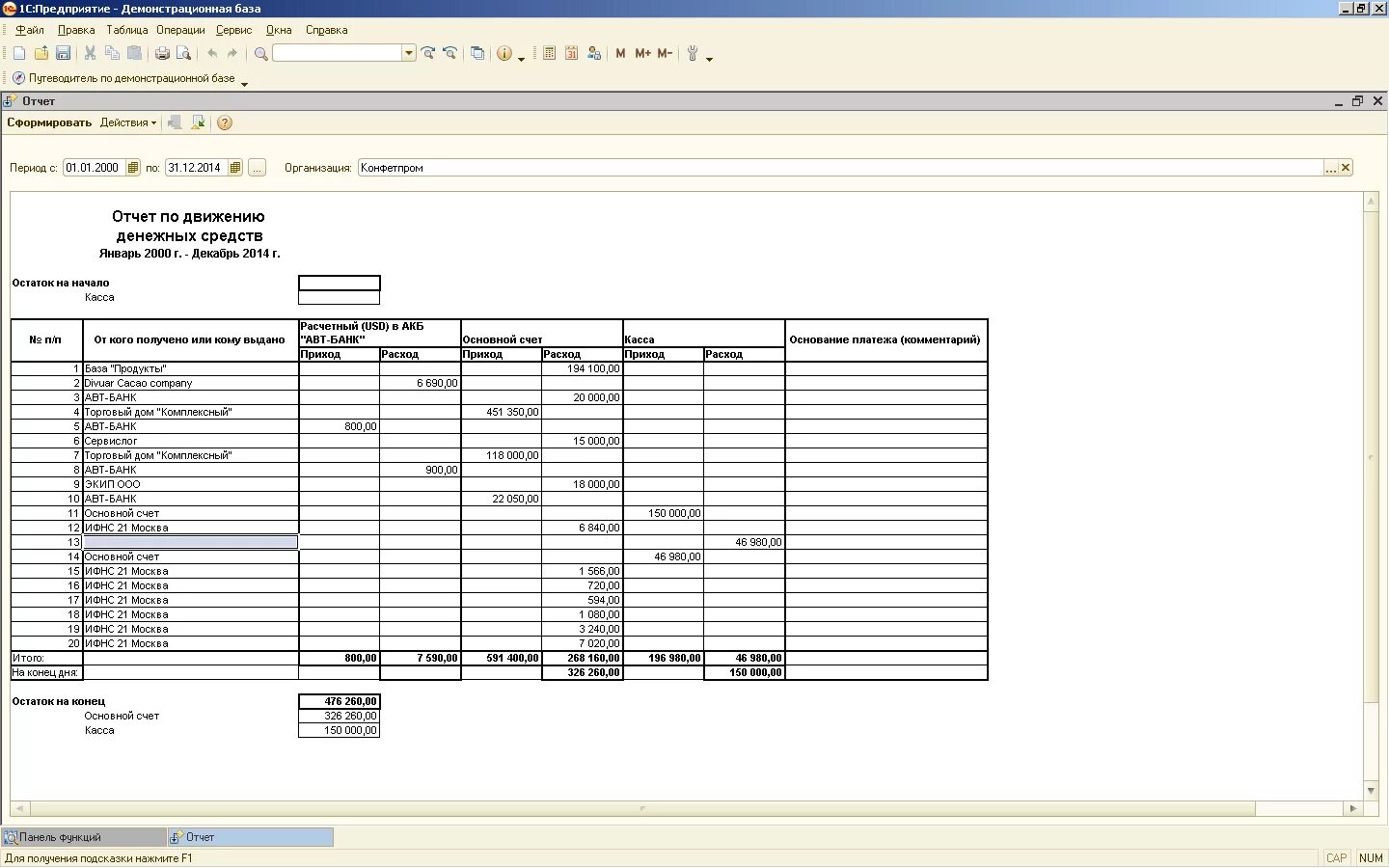Click the horizontal scrollbar right arrow
This screenshot has width=1389, height=868.
click(1353, 808)
